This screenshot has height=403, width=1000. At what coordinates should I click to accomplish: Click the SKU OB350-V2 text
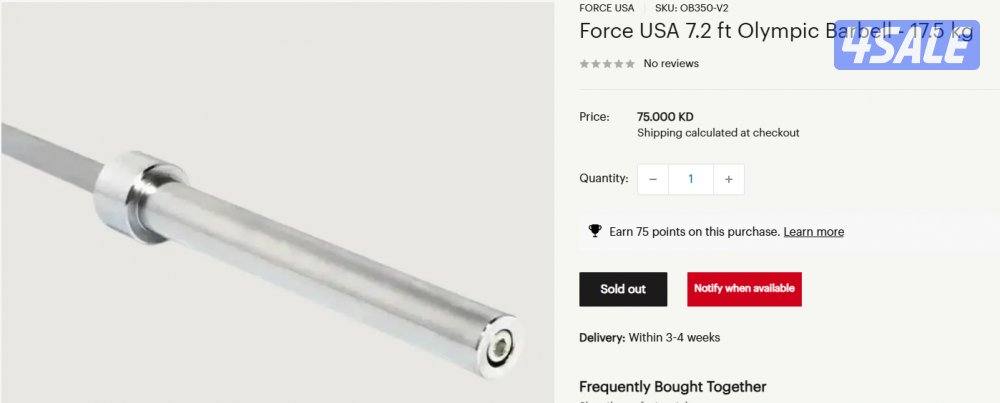(x=691, y=8)
